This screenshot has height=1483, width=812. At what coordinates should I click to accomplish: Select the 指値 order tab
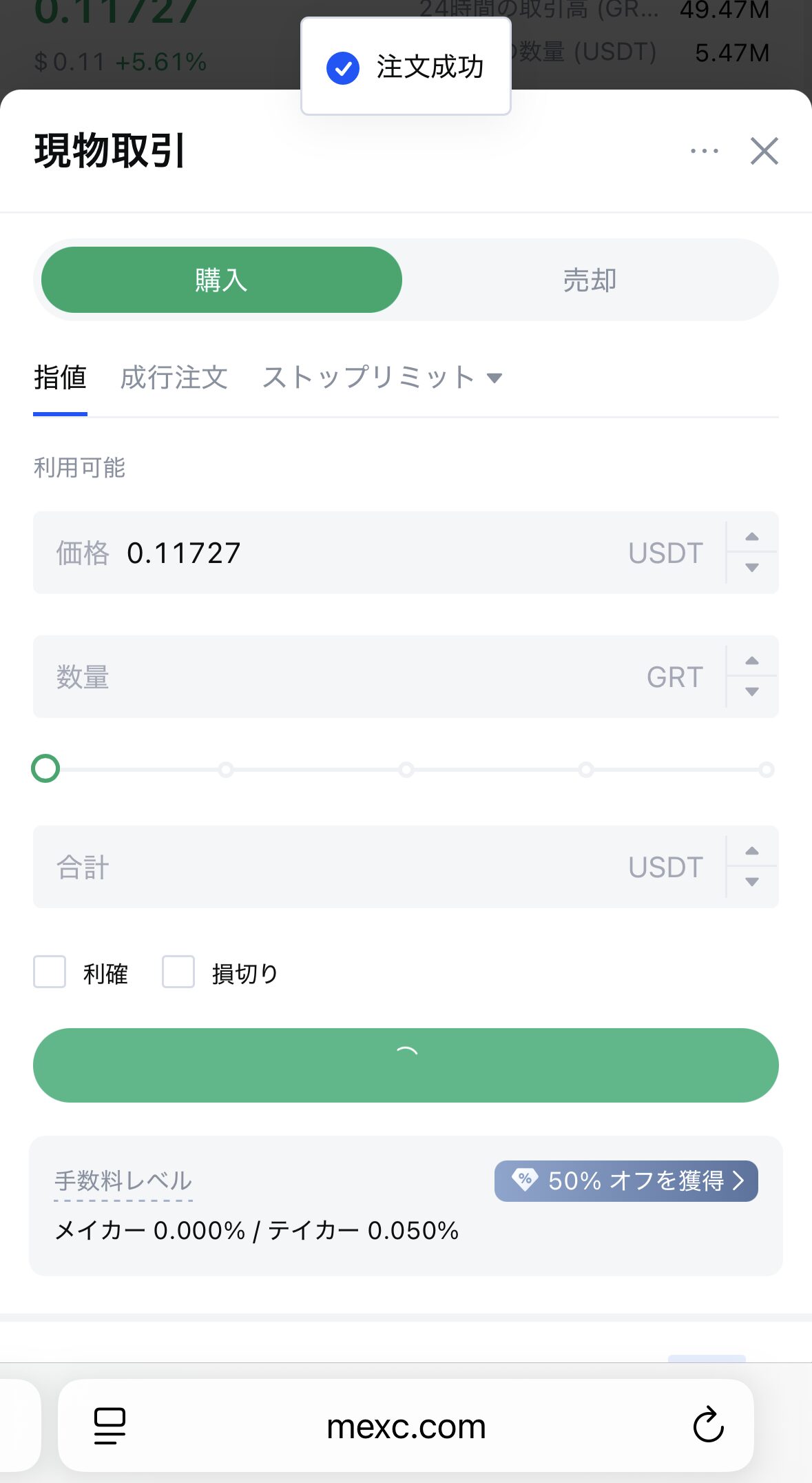click(60, 378)
